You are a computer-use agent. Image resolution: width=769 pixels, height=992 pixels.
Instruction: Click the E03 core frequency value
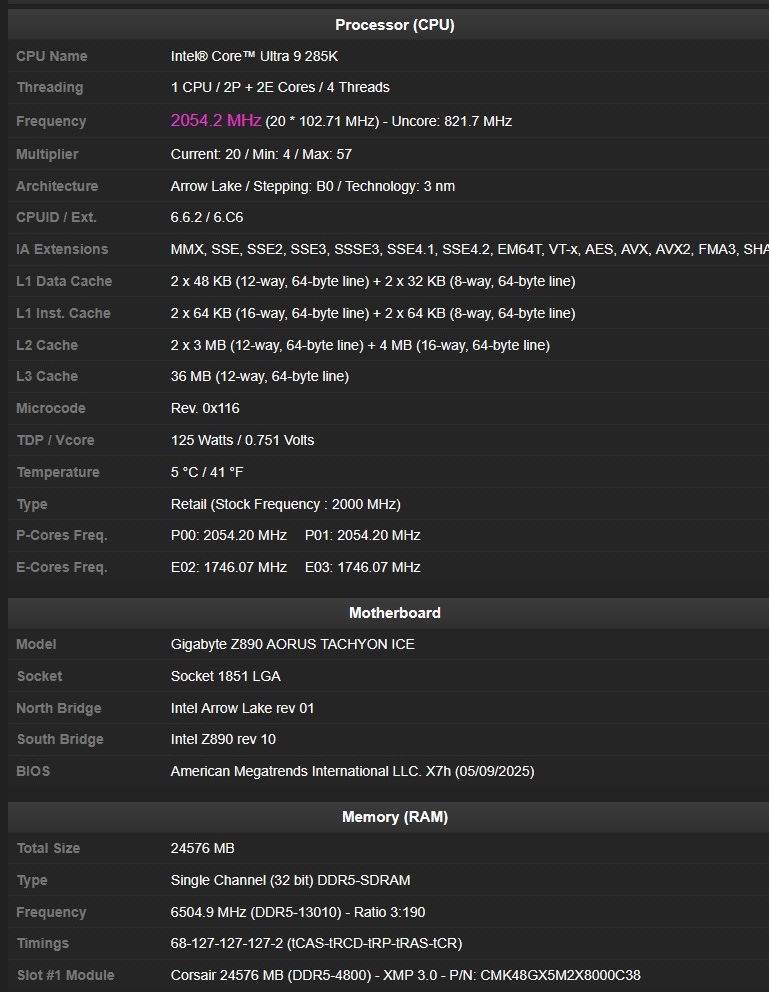click(x=362, y=568)
